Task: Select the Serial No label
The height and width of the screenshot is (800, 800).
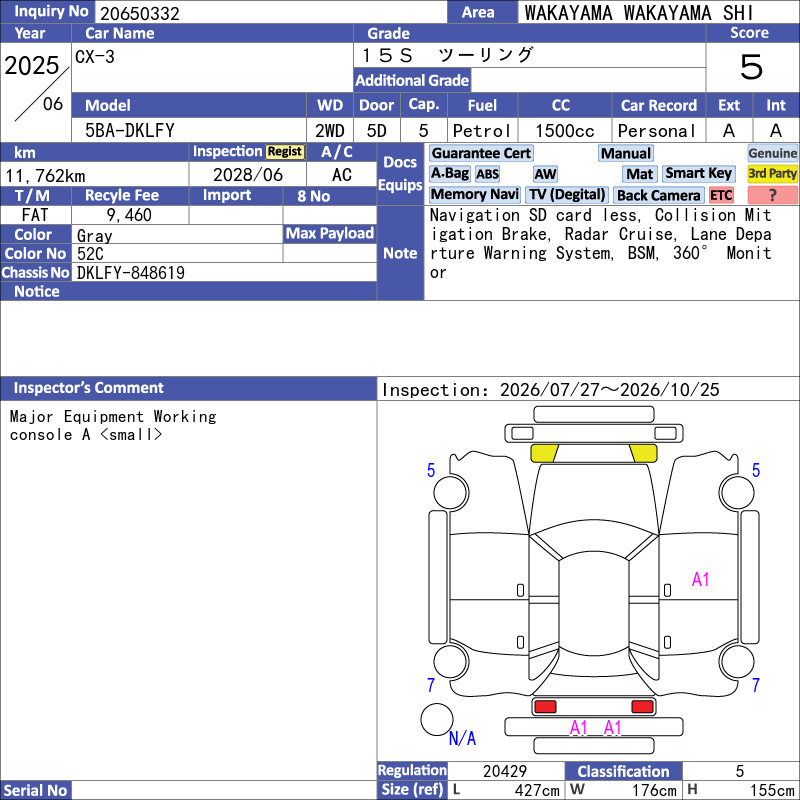Action: 35,790
